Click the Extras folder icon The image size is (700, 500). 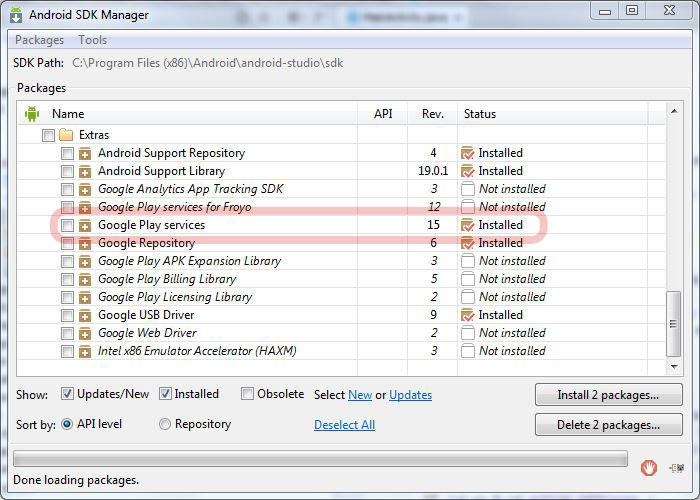(x=66, y=134)
